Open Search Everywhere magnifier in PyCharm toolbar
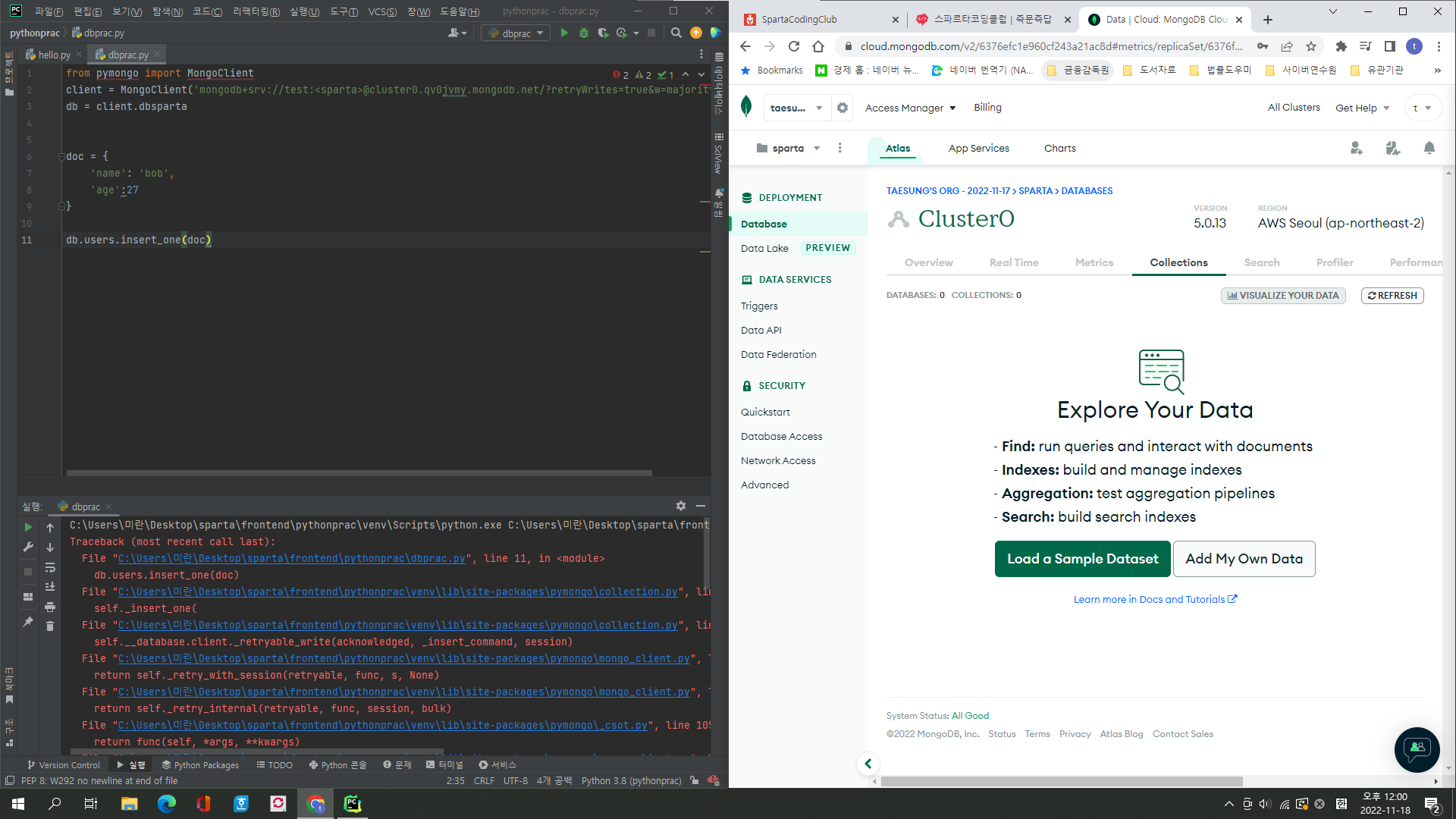The width and height of the screenshot is (1456, 819). (x=676, y=33)
